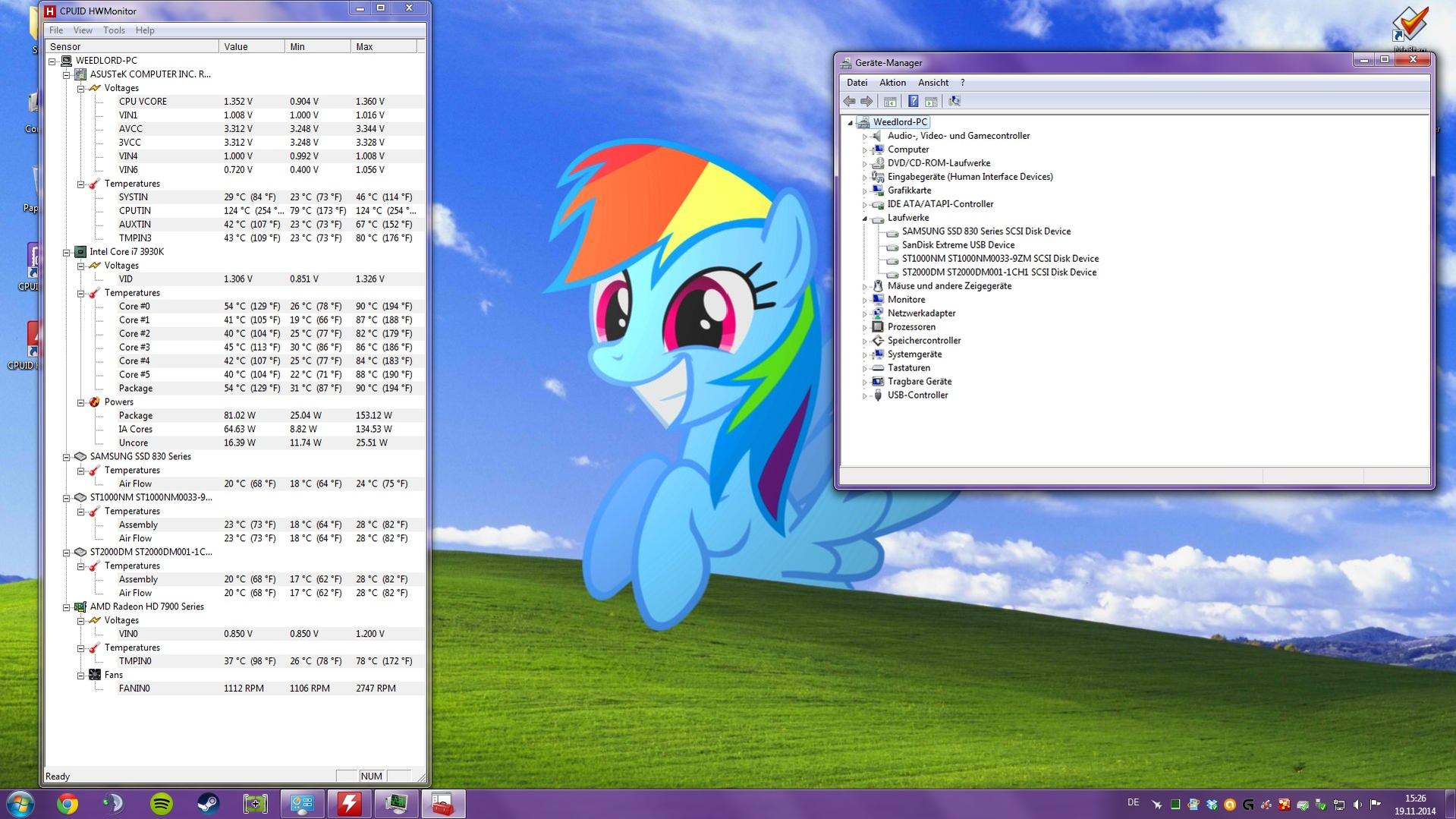Collapse the Laufwerke category

pos(864,219)
